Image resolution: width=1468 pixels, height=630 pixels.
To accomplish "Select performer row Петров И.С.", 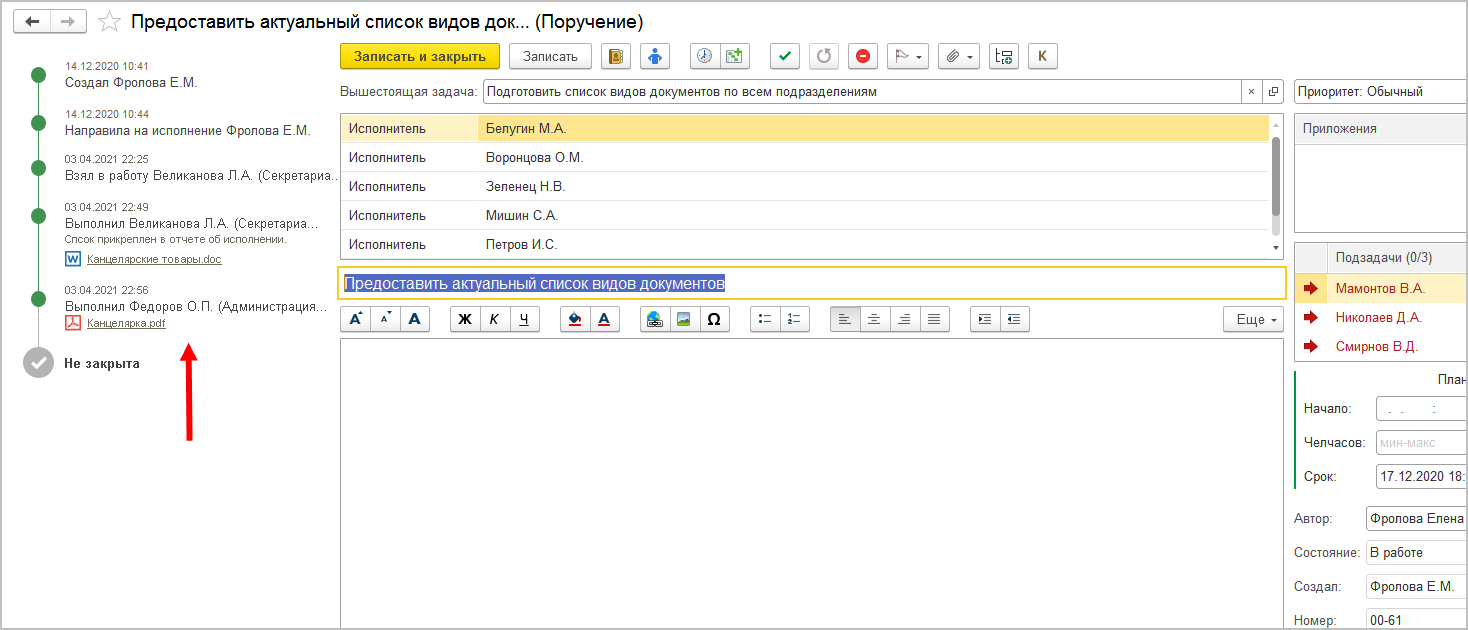I will (x=805, y=244).
